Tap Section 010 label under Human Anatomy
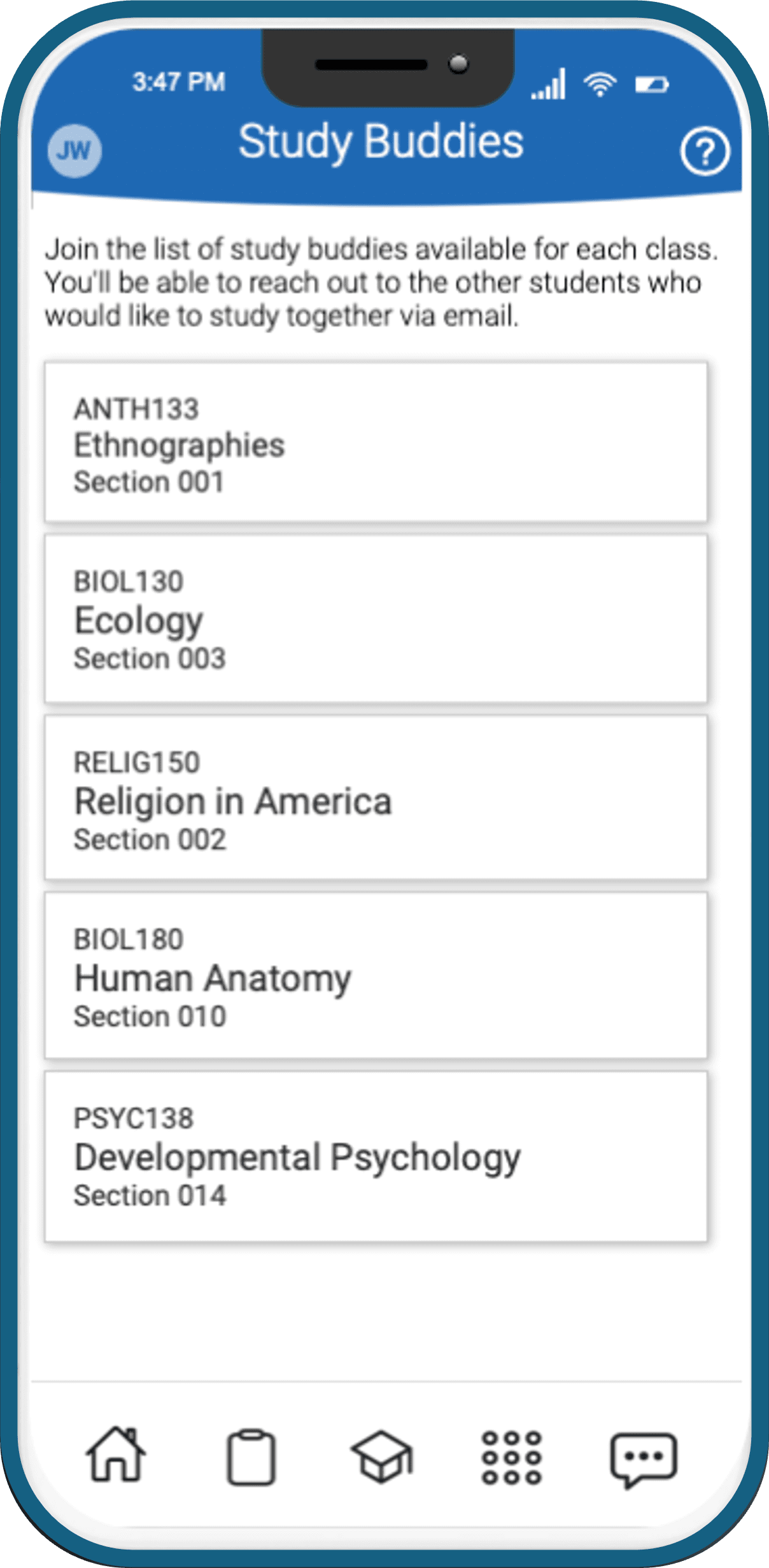Screen dimensions: 769x1568 (x=150, y=1016)
